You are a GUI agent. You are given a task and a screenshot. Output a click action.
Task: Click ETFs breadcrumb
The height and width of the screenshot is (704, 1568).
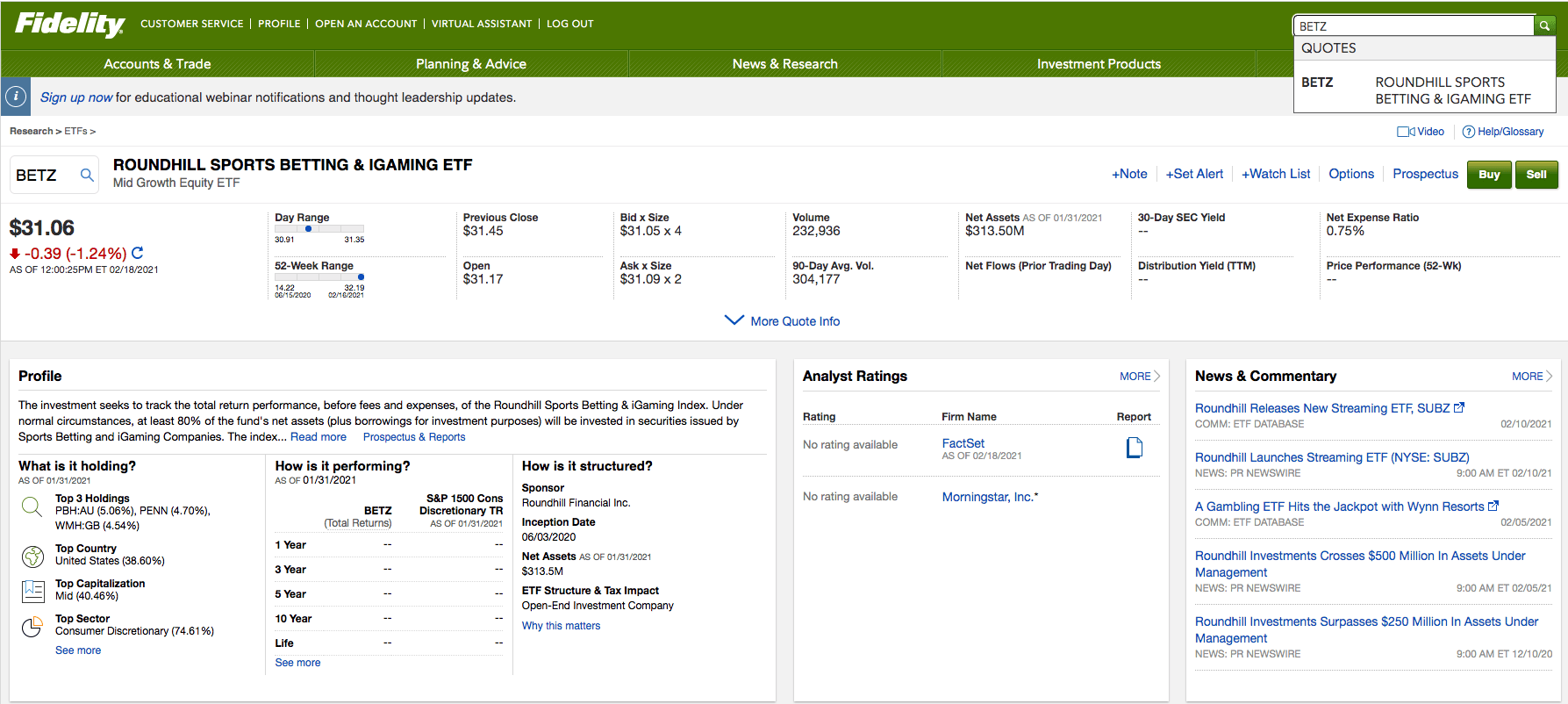point(75,131)
